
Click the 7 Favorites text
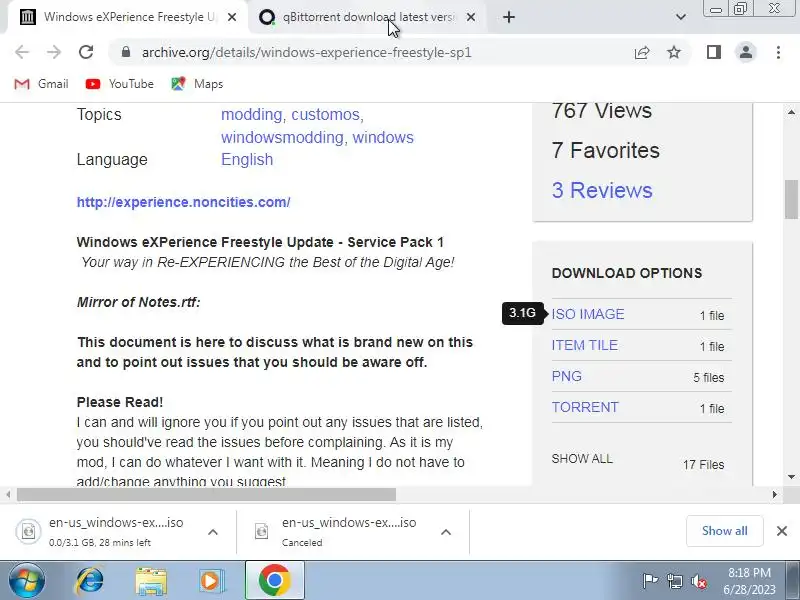(606, 151)
